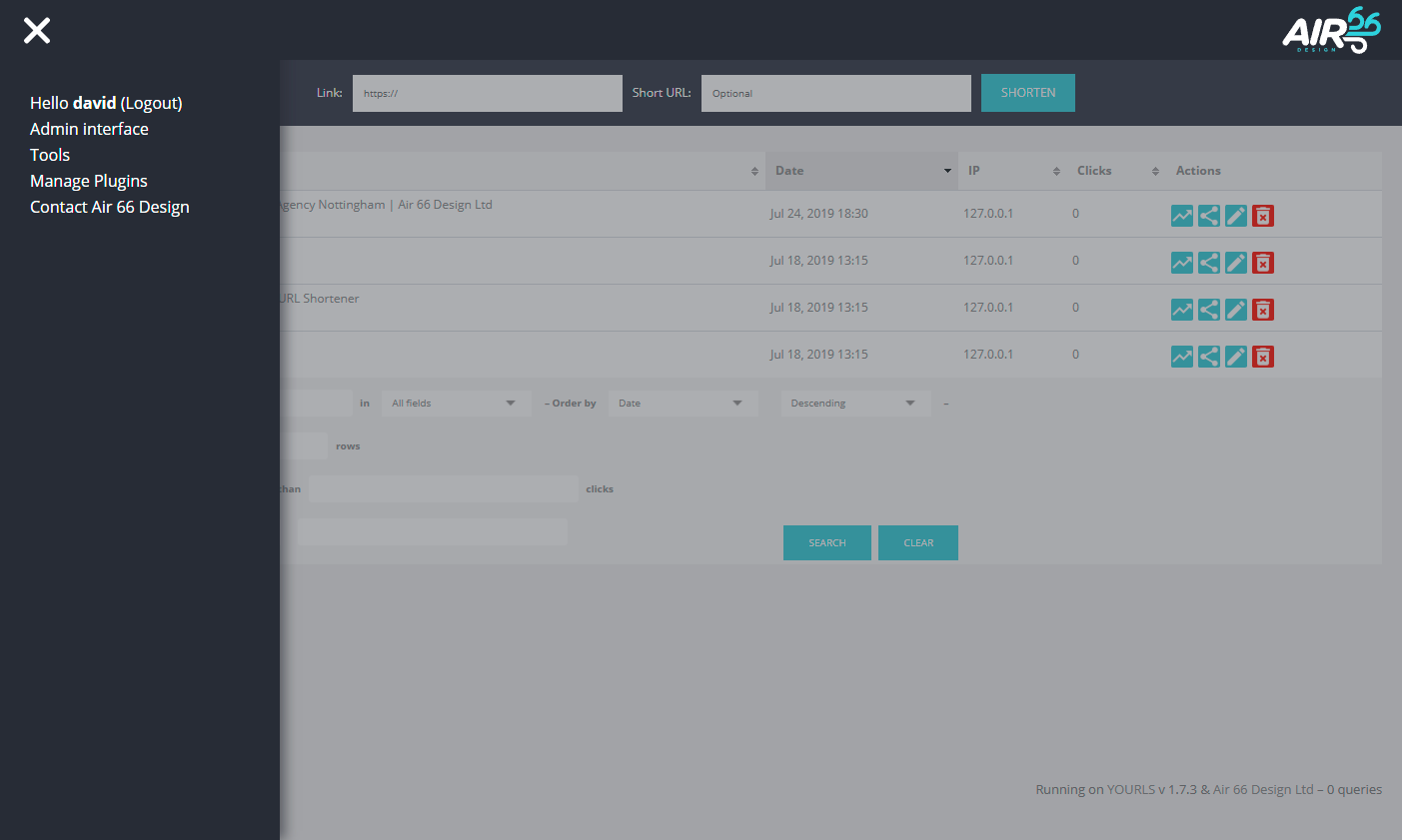Go to Manage Plugins
This screenshot has width=1402, height=840.
point(89,181)
